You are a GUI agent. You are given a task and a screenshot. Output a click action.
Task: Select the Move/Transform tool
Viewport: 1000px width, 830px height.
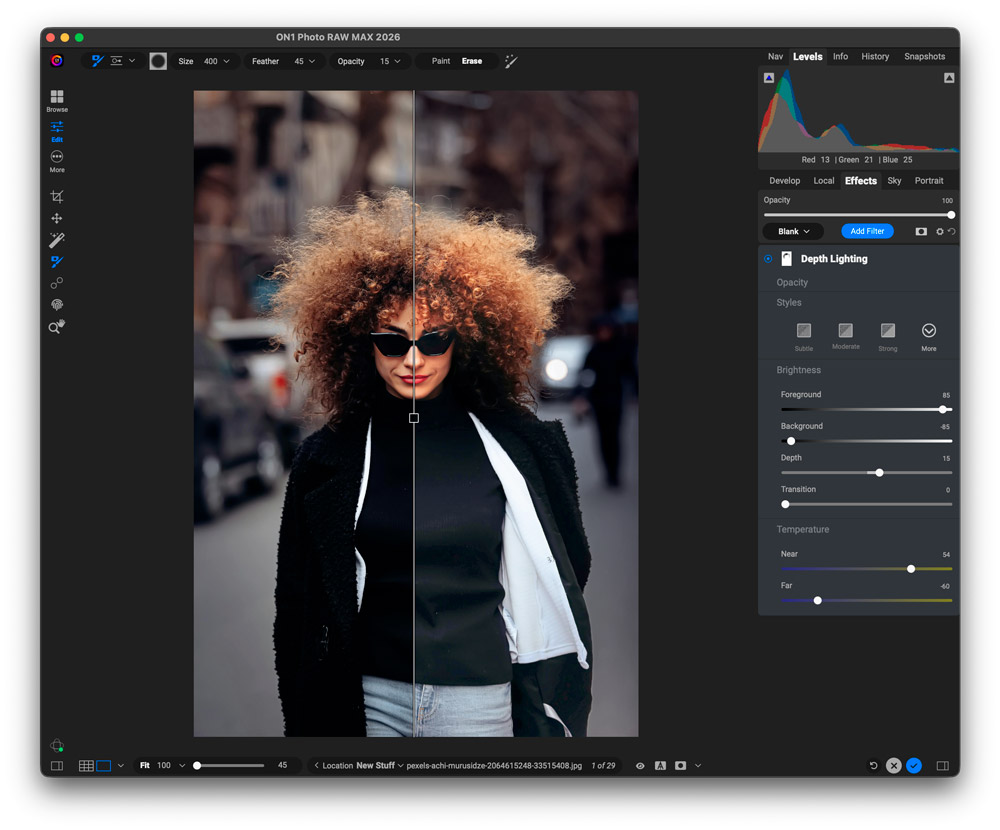(x=57, y=219)
